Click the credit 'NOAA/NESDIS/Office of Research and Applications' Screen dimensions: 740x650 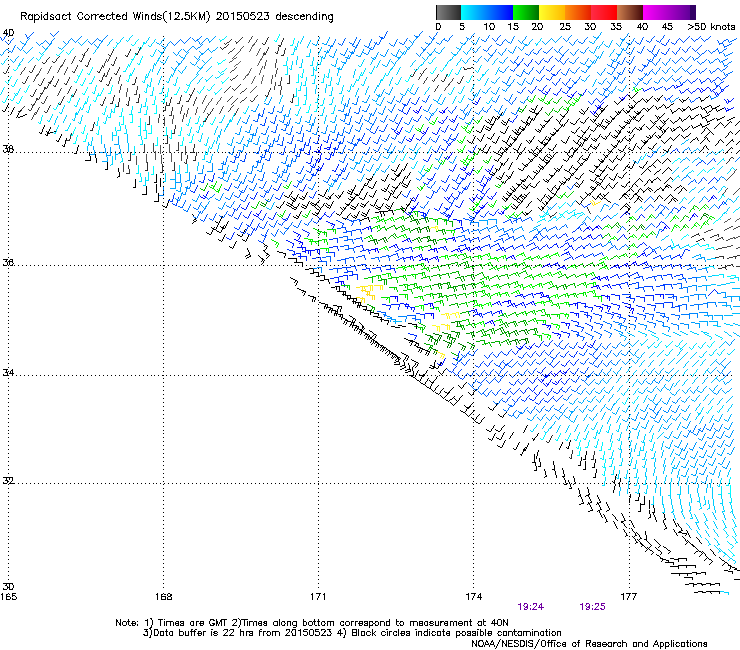pos(589,644)
